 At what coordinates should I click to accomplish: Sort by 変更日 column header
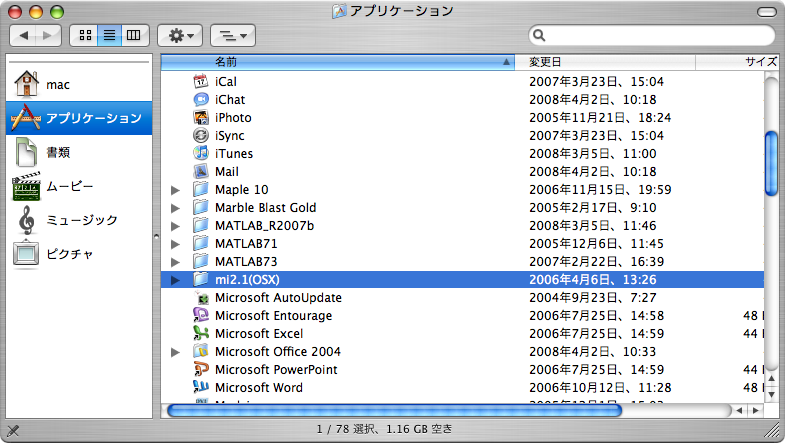(x=605, y=62)
